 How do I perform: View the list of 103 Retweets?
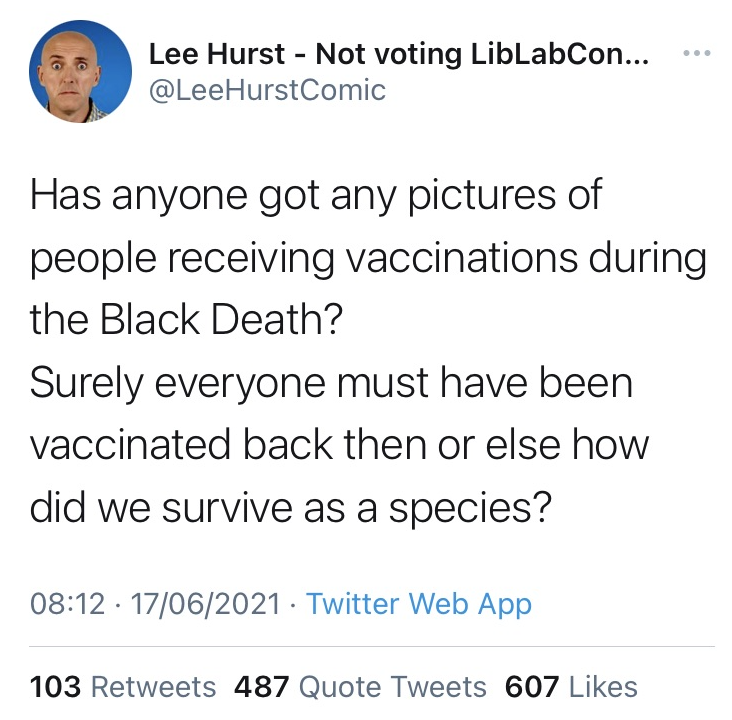click(x=123, y=686)
